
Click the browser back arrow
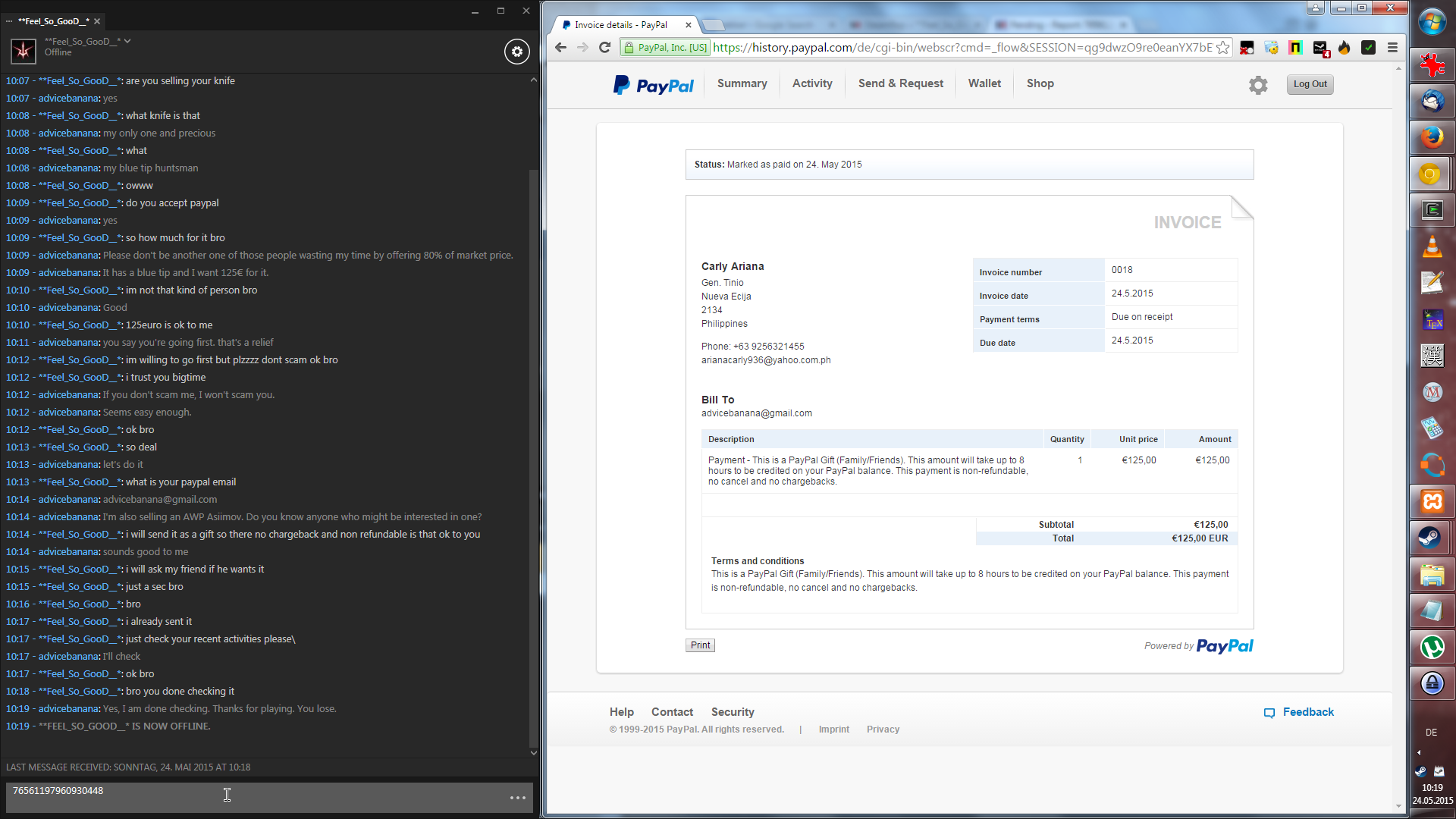[560, 48]
